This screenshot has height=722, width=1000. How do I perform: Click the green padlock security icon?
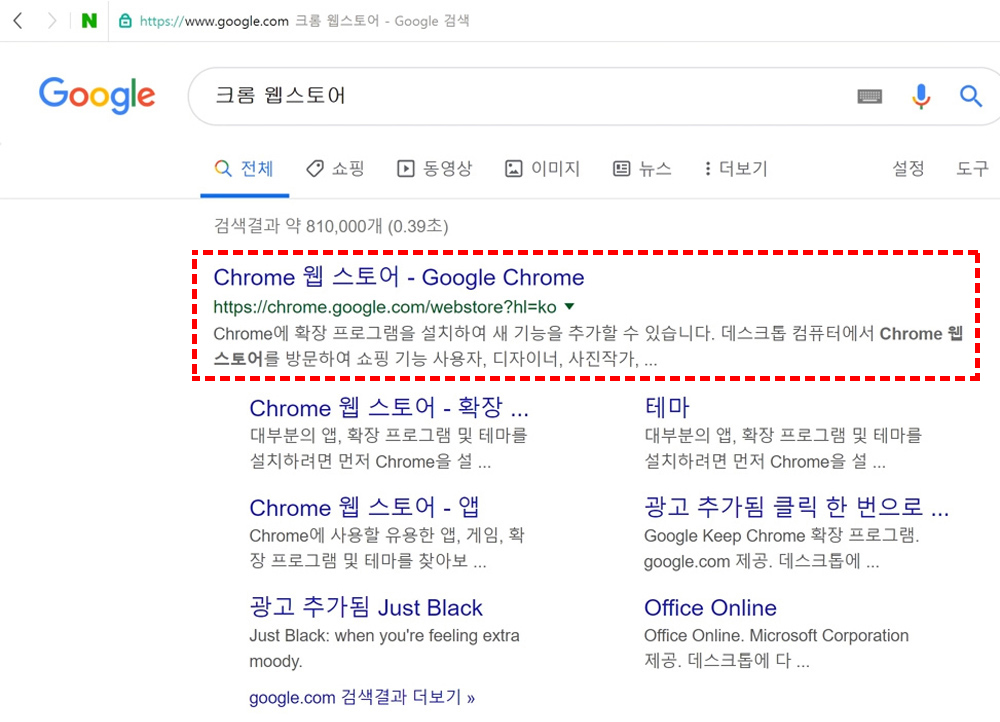(125, 21)
